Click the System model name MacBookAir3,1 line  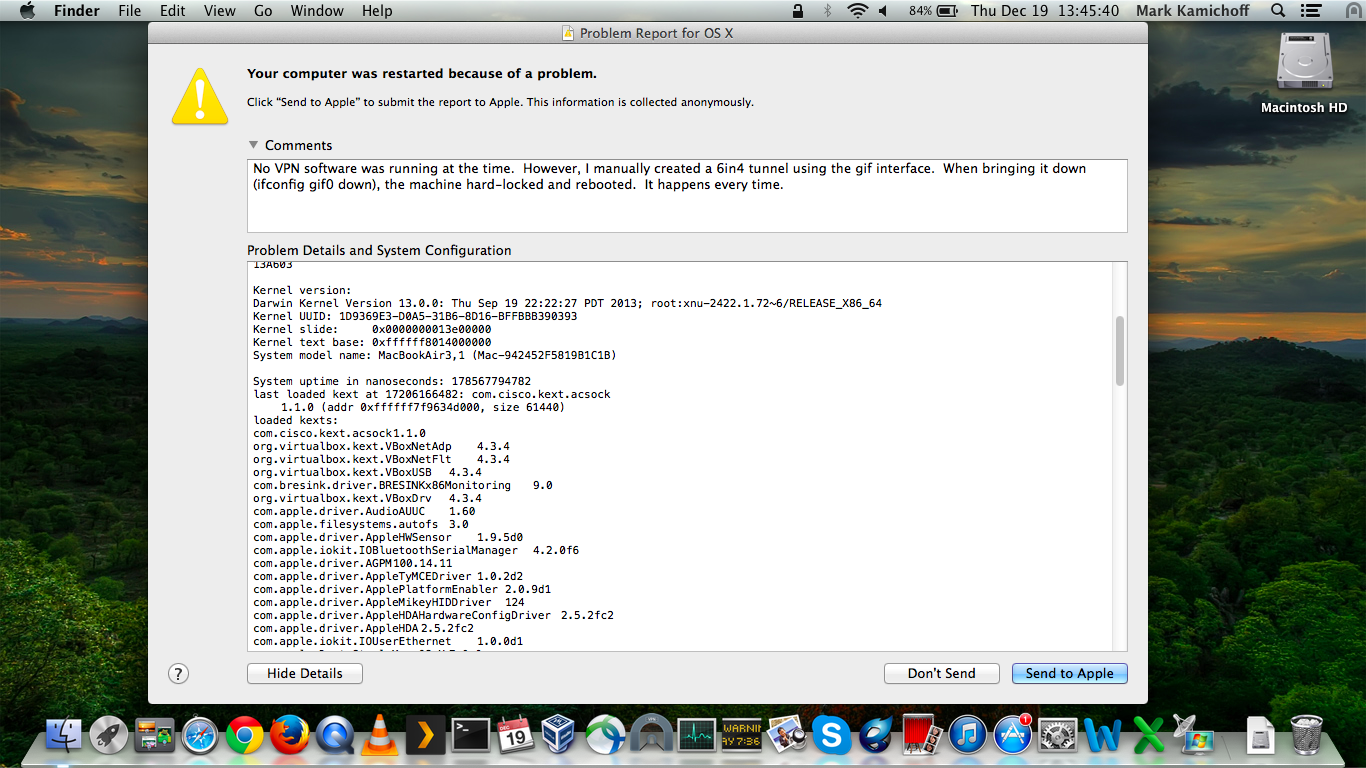[434, 355]
